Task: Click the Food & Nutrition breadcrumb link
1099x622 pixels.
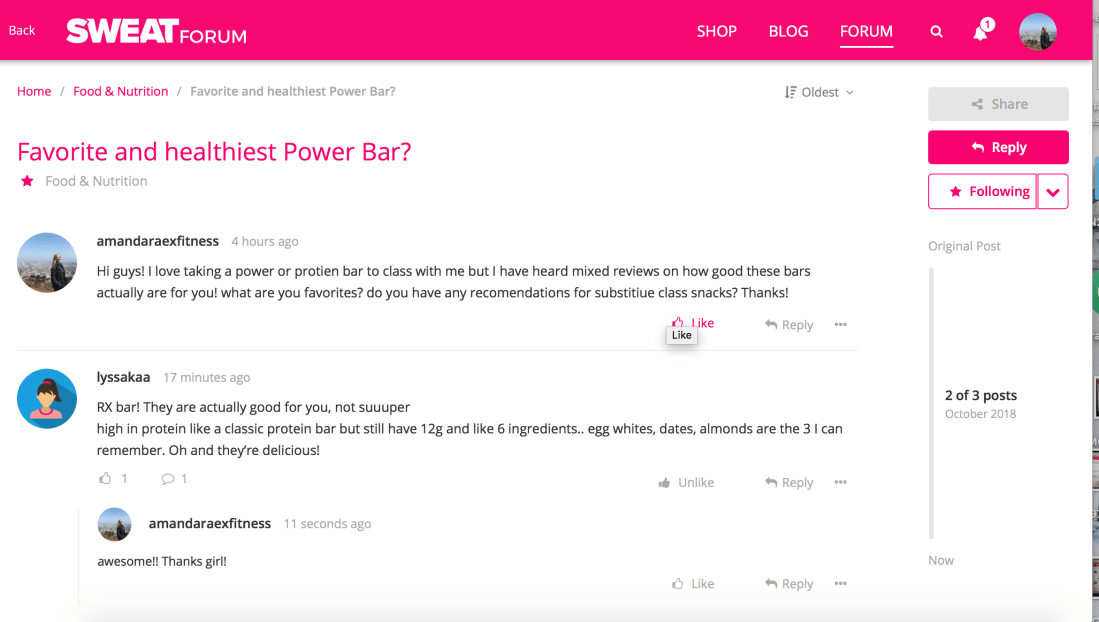Action: point(120,91)
